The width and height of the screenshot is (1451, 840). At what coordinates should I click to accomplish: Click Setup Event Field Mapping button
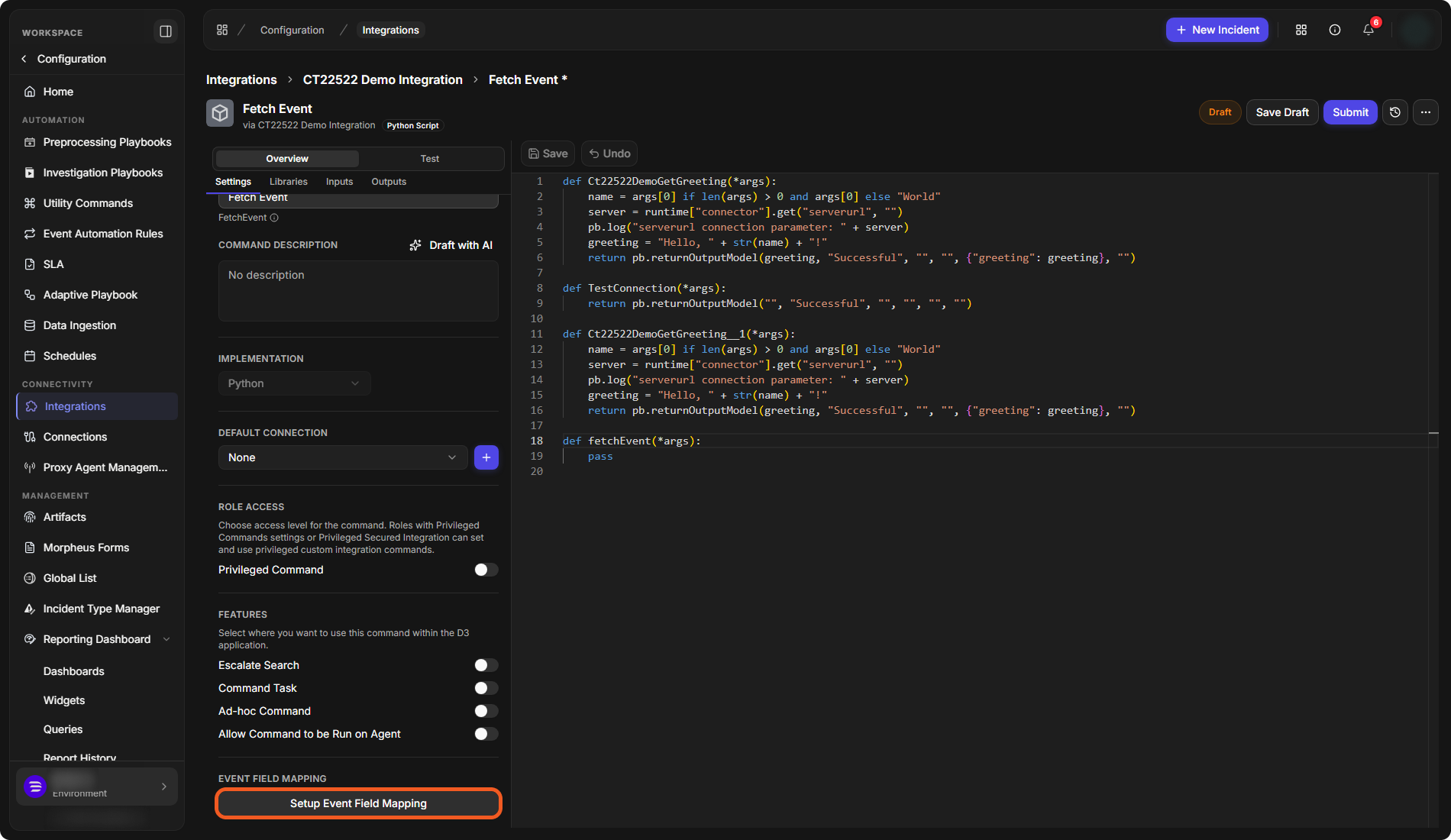(x=358, y=803)
